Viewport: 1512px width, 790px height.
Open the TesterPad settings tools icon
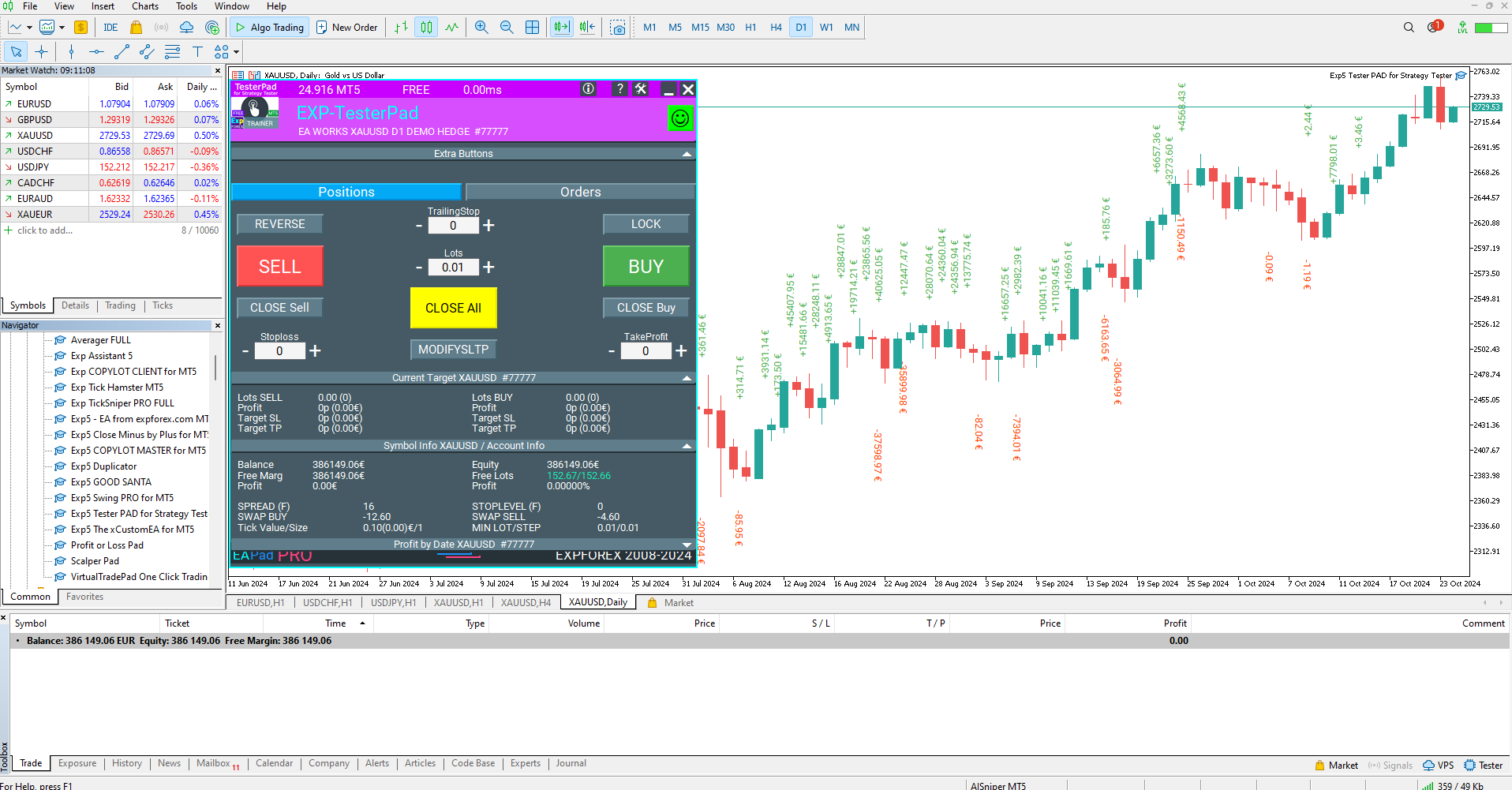(641, 89)
